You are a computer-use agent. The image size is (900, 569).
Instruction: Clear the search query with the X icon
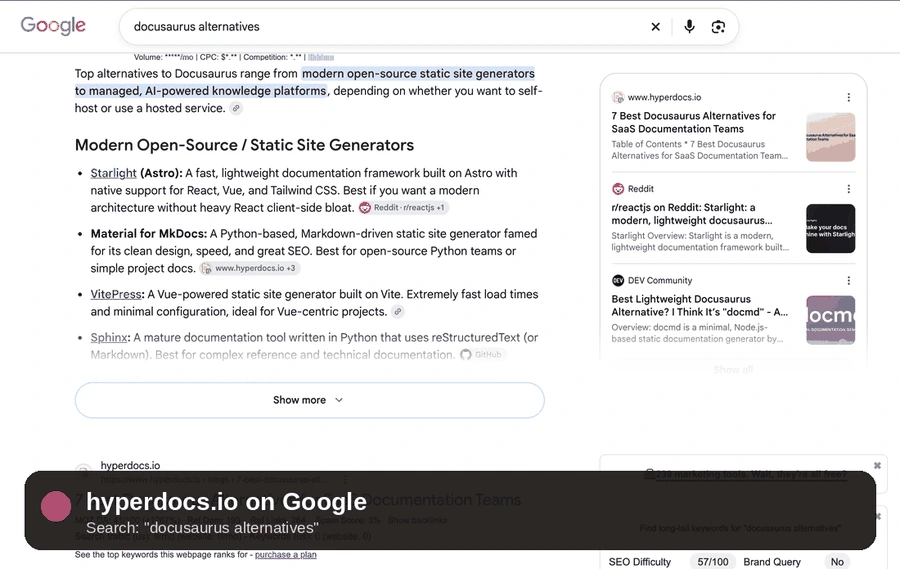pyautogui.click(x=655, y=26)
